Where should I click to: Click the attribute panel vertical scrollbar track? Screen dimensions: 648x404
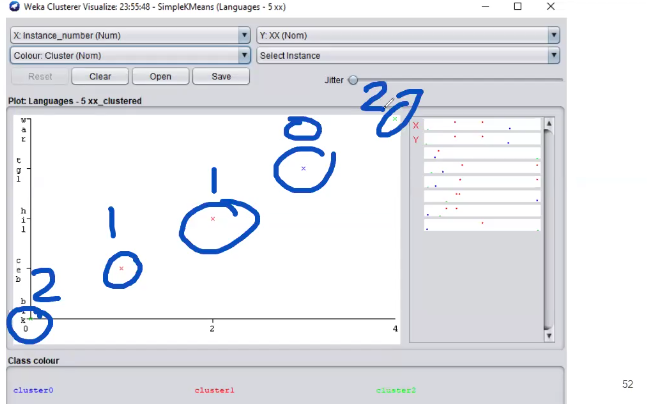(x=549, y=230)
